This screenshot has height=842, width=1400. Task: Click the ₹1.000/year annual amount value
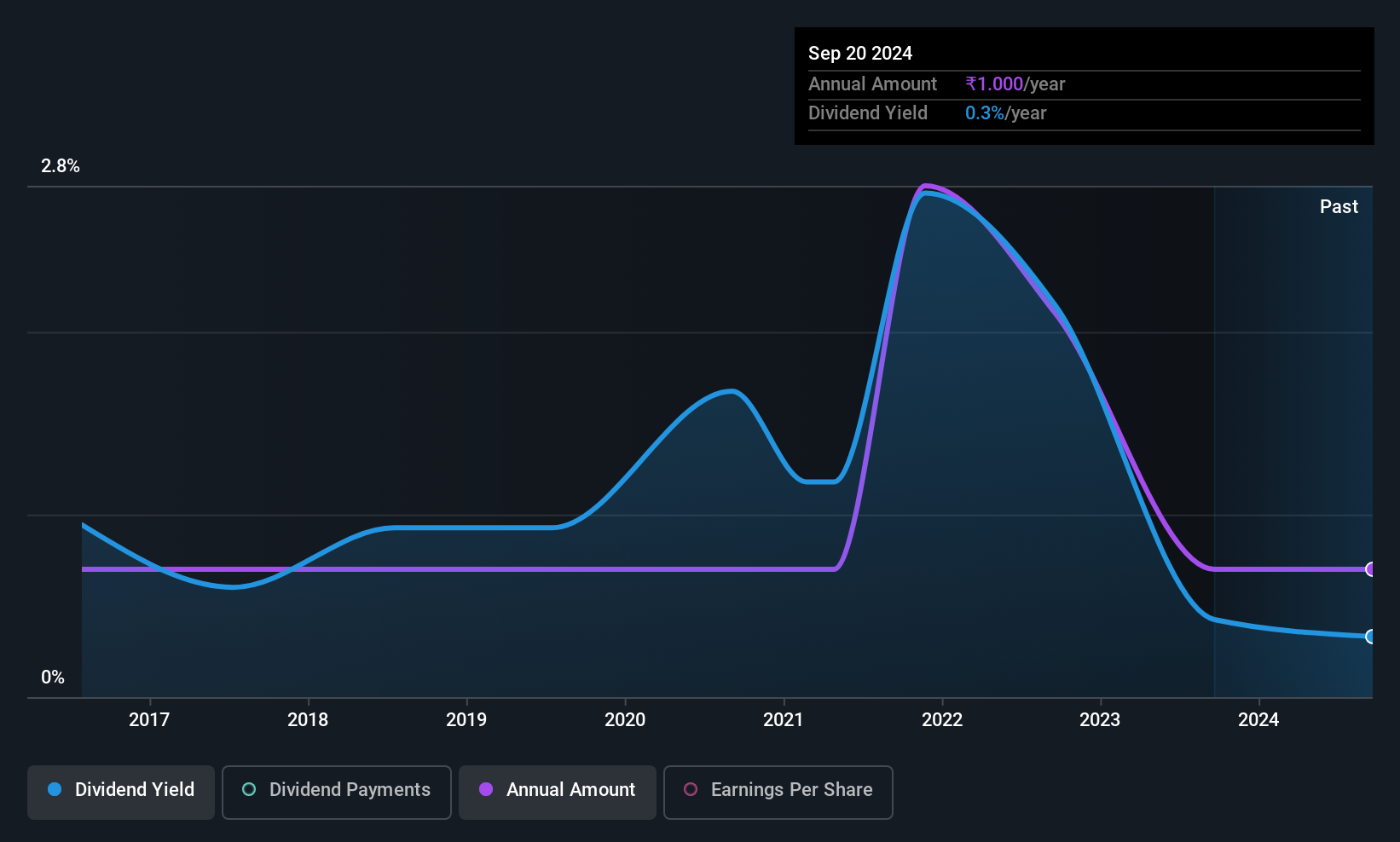point(1015,84)
